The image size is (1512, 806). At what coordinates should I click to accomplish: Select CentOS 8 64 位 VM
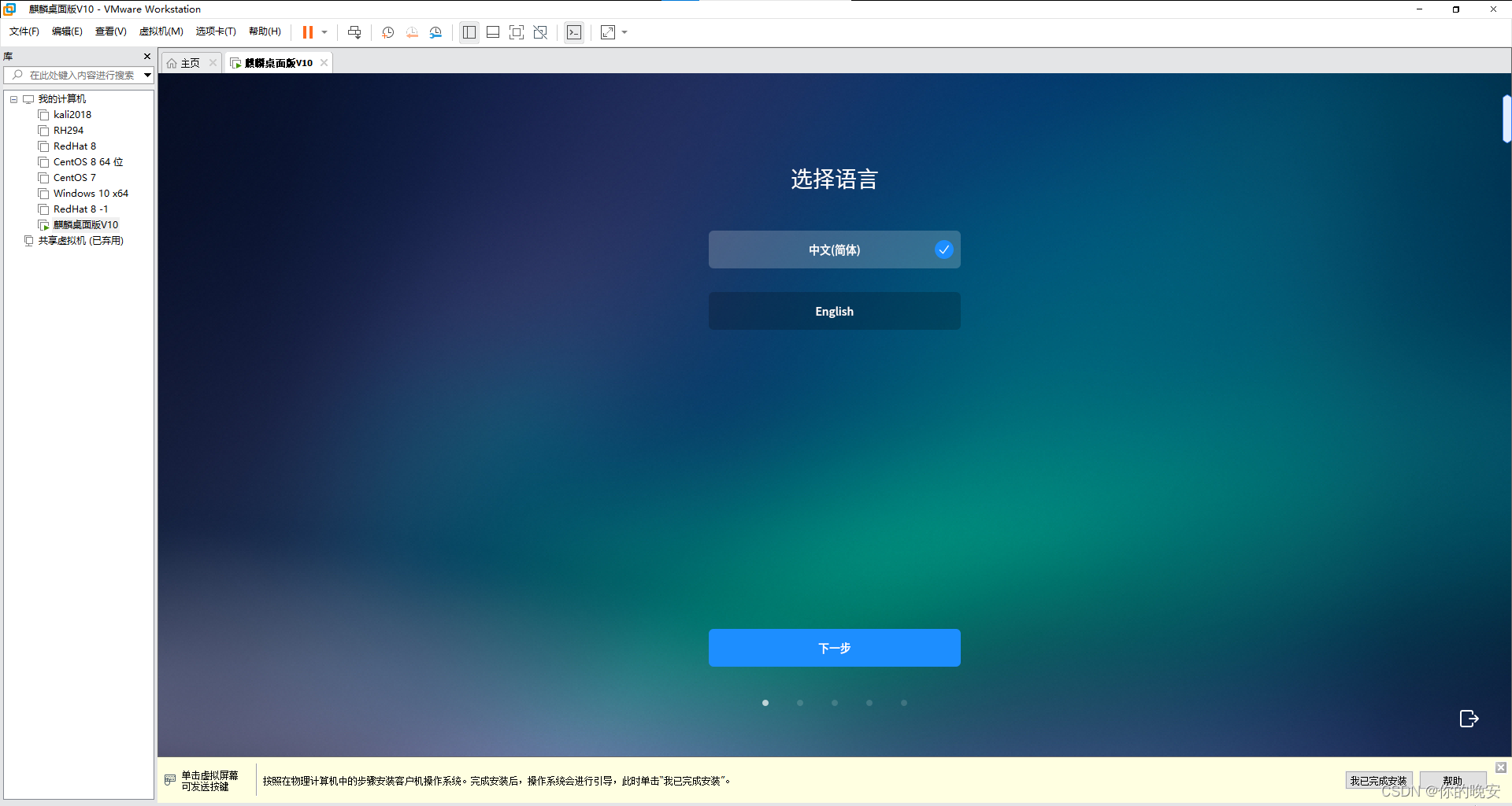click(x=88, y=162)
